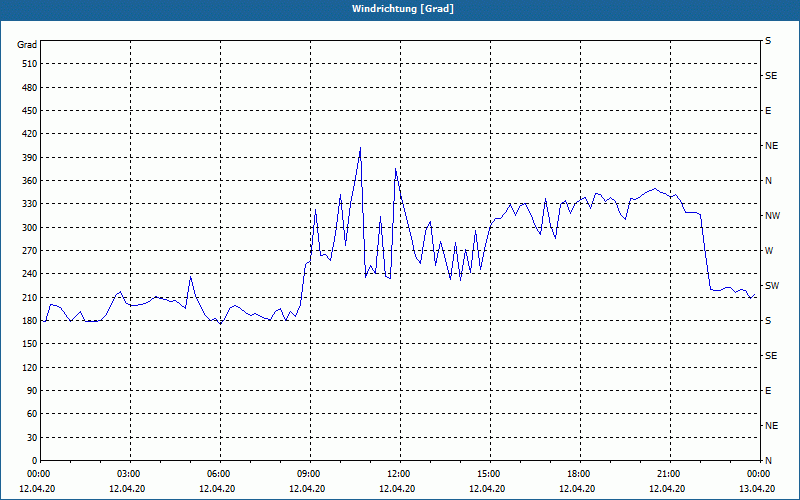Viewport: 800px width, 500px height.
Task: Select the 90 degree axis label
Action: (32, 391)
